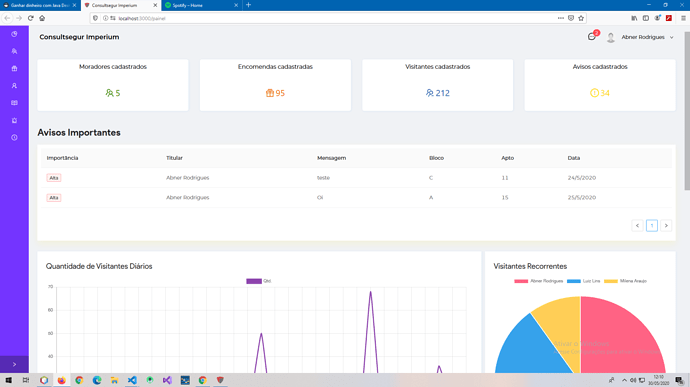Open the packages gift icon in sidebar
Image resolution: width=690 pixels, height=387 pixels.
pyautogui.click(x=14, y=68)
